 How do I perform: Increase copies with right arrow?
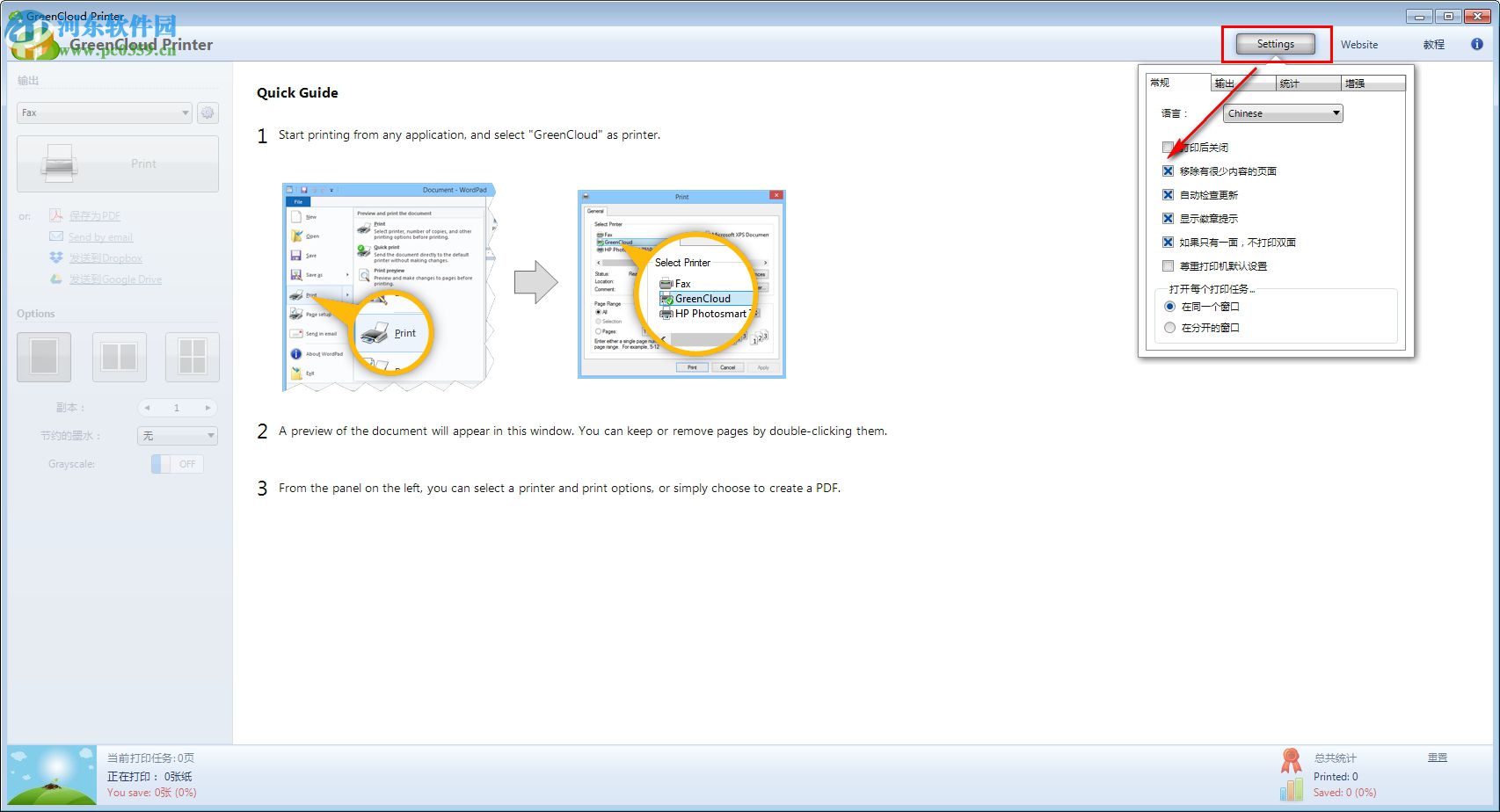(208, 408)
